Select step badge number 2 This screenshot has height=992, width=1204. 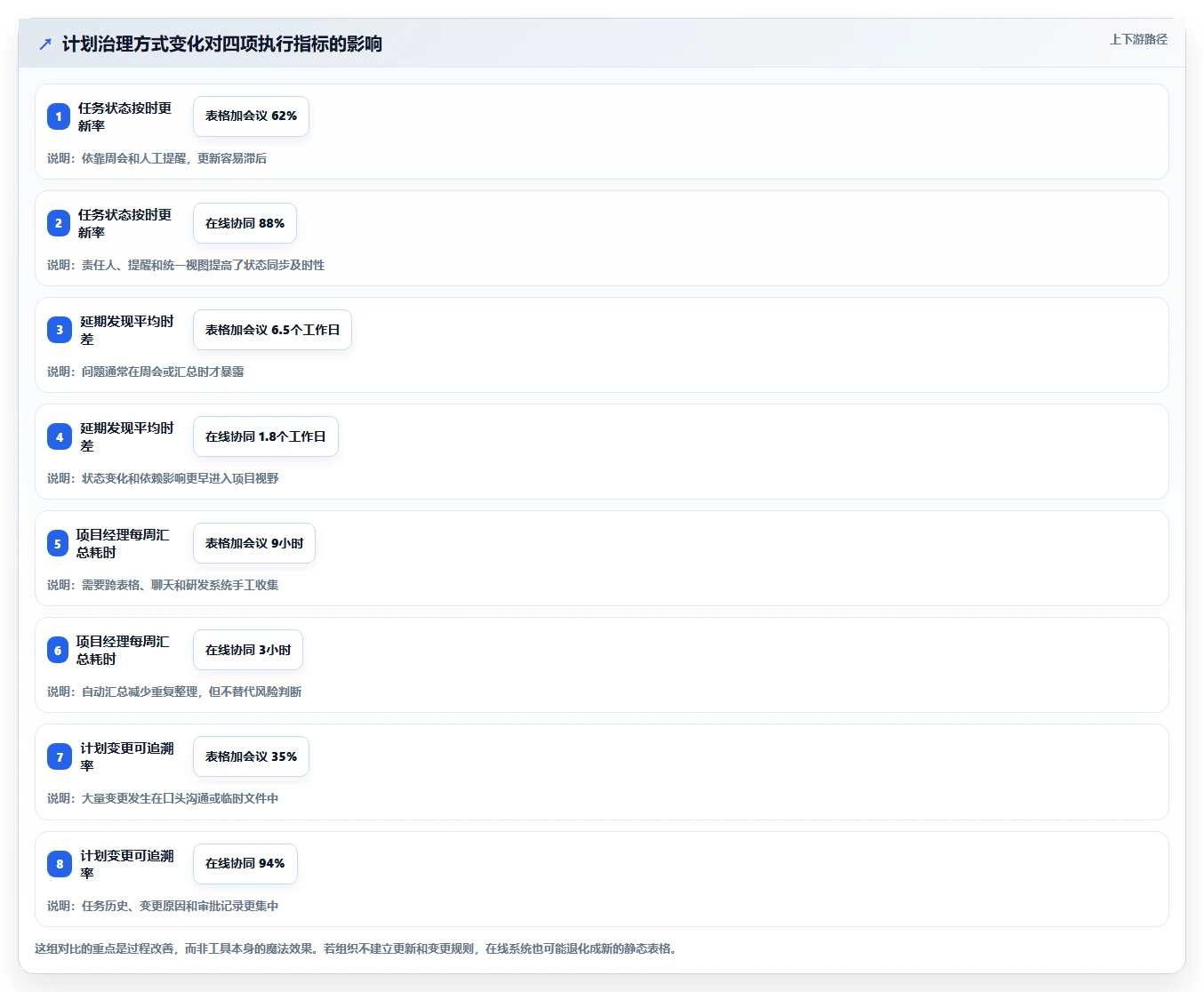point(59,223)
